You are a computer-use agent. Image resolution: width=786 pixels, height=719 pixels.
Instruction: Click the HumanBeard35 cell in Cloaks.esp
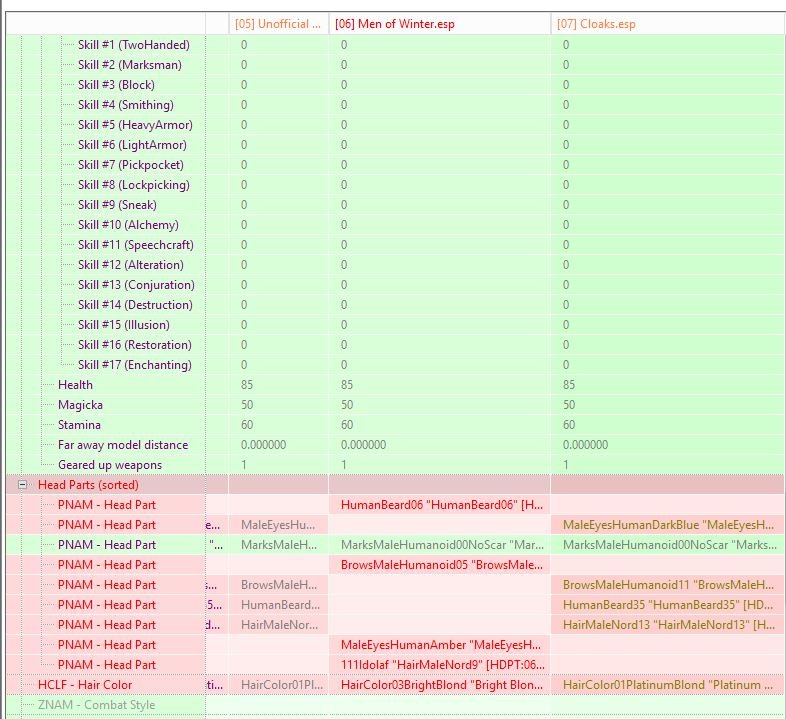point(668,605)
